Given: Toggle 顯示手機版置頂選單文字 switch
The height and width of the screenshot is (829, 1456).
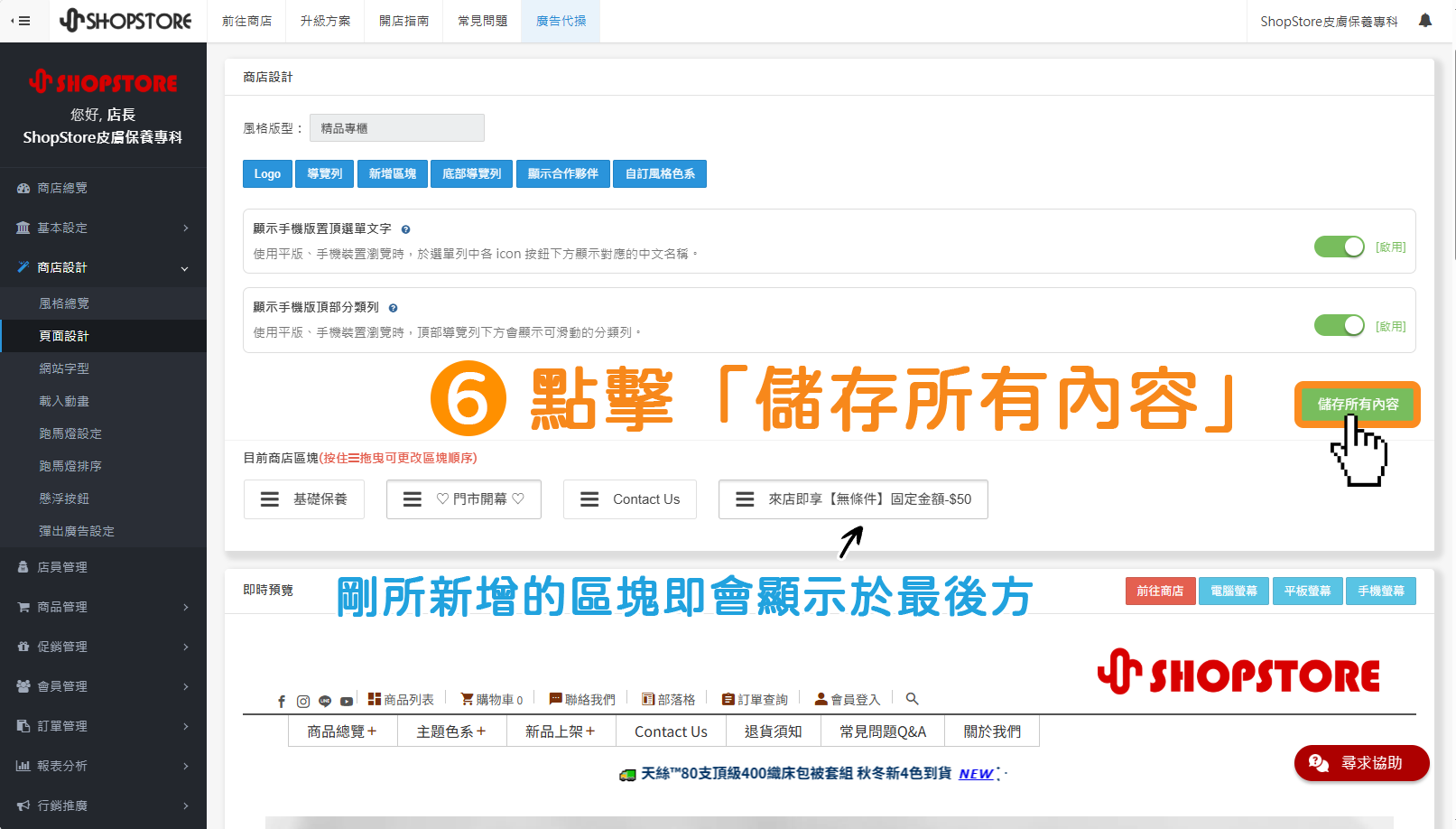Looking at the screenshot, I should (x=1340, y=247).
